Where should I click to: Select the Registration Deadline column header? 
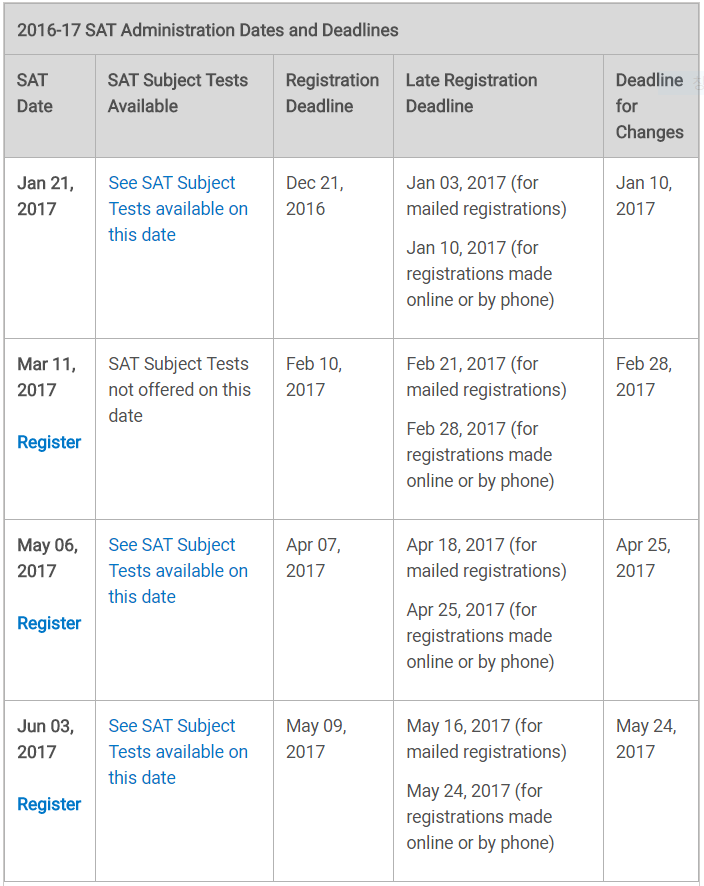click(332, 93)
